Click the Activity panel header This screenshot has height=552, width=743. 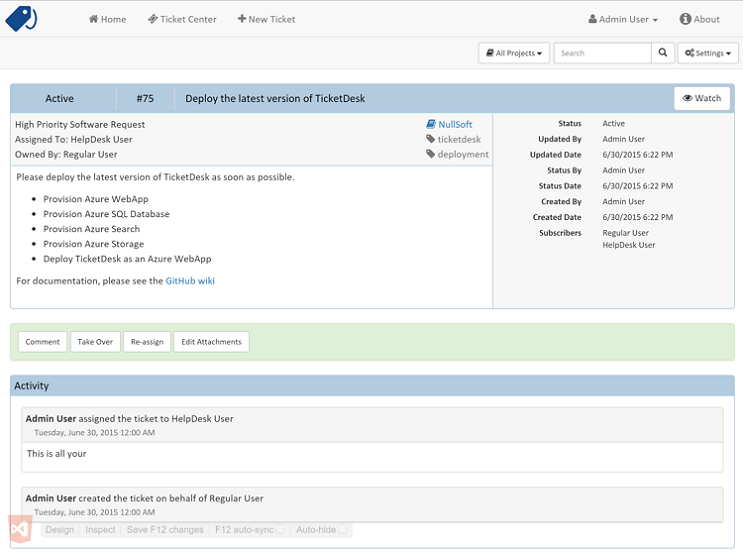[372, 386]
